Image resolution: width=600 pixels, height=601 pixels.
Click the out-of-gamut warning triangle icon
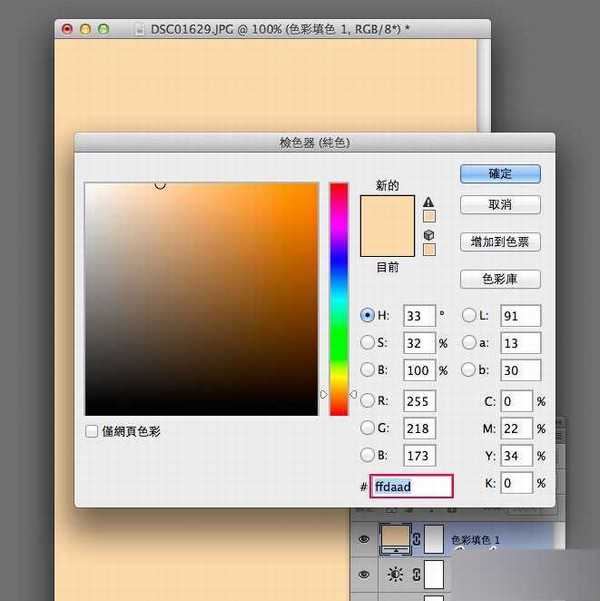coord(429,200)
